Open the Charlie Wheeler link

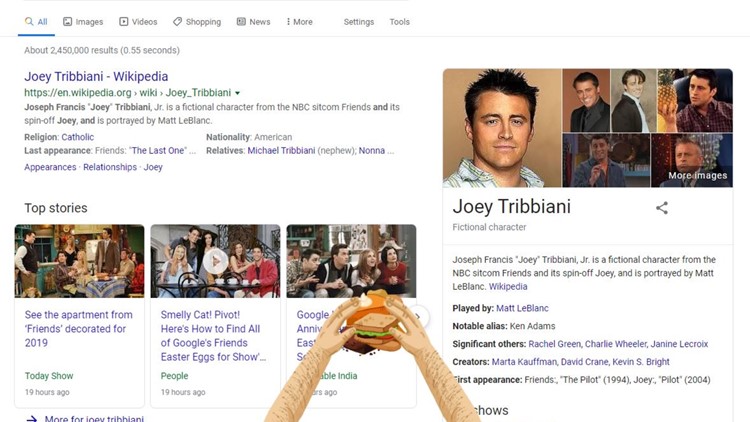click(616, 344)
